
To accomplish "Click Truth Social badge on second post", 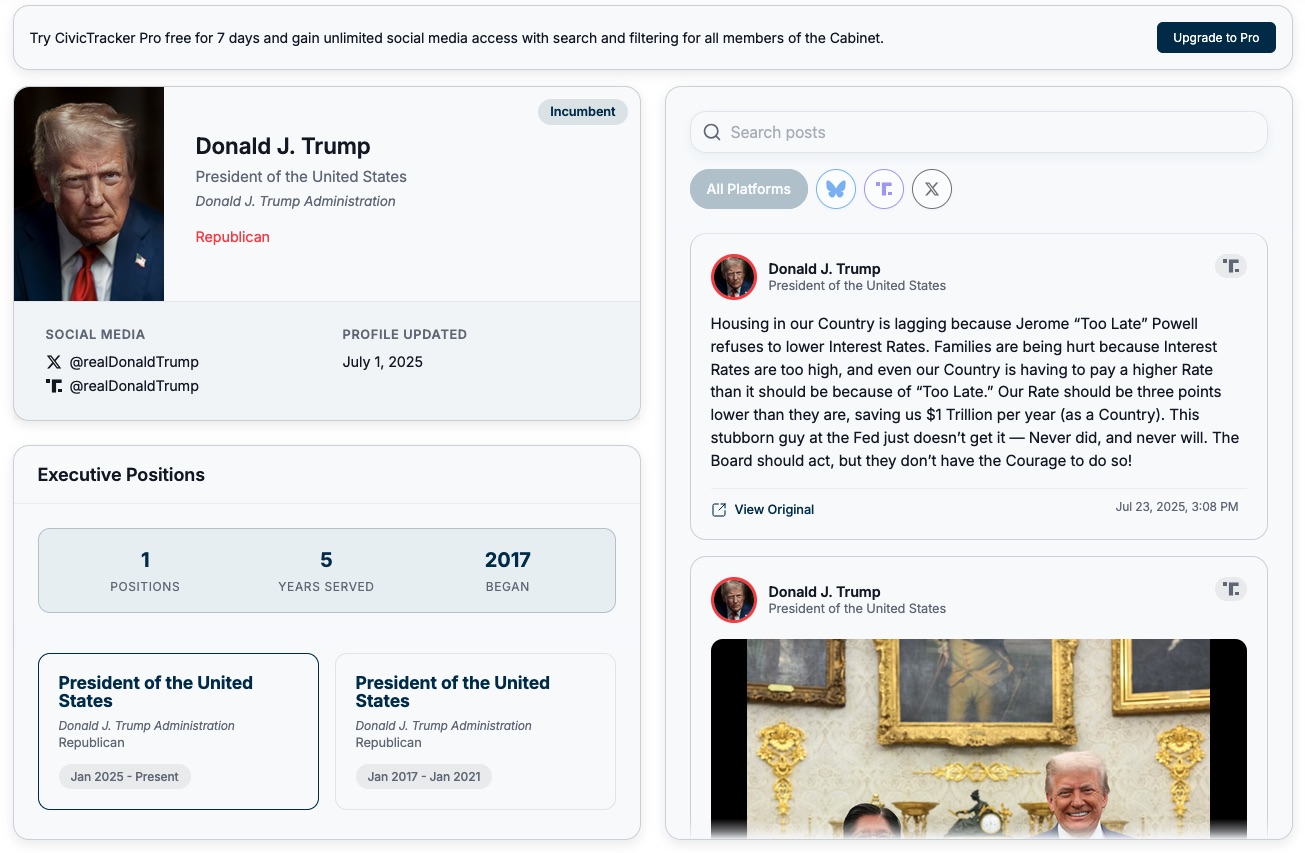I will 1231,589.
